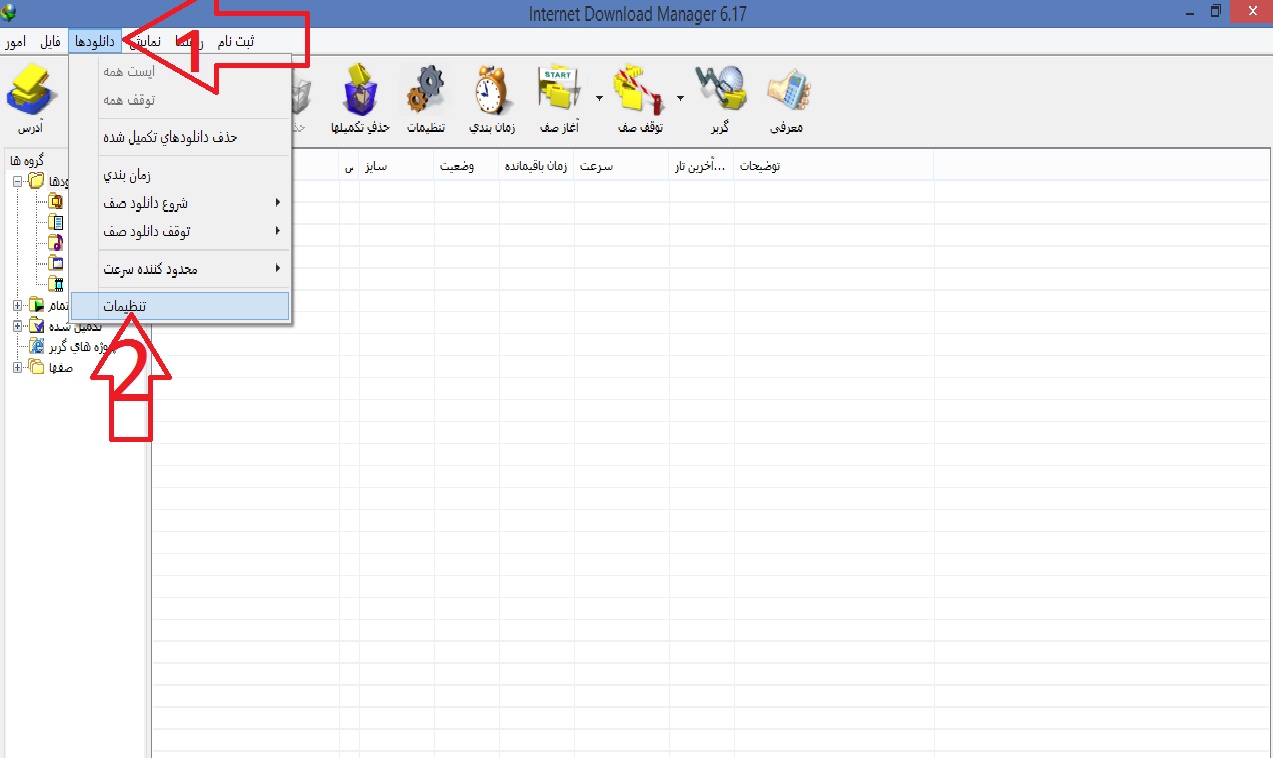Sort by the توضیحات column header
Image resolution: width=1273 pixels, height=758 pixels.
(x=833, y=166)
